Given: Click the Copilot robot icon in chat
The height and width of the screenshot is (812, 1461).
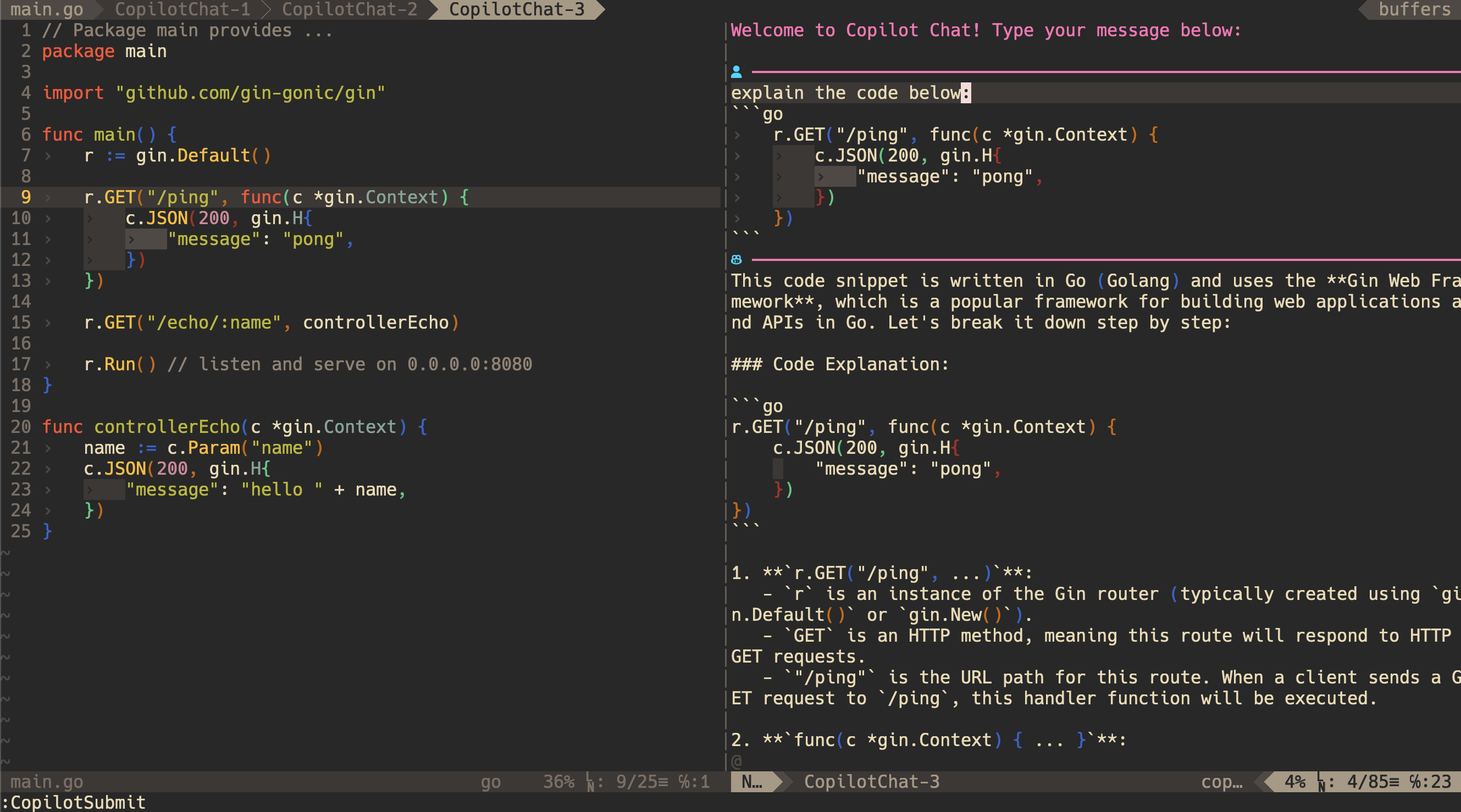Looking at the screenshot, I should point(736,260).
